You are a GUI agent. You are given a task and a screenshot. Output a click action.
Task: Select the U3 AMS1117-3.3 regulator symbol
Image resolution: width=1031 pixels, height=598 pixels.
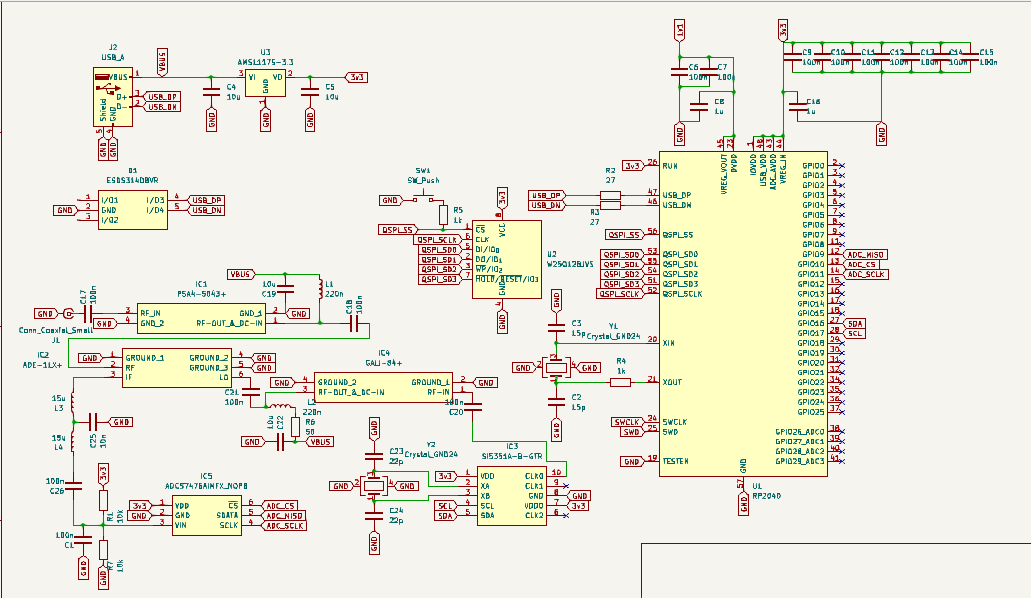265,83
